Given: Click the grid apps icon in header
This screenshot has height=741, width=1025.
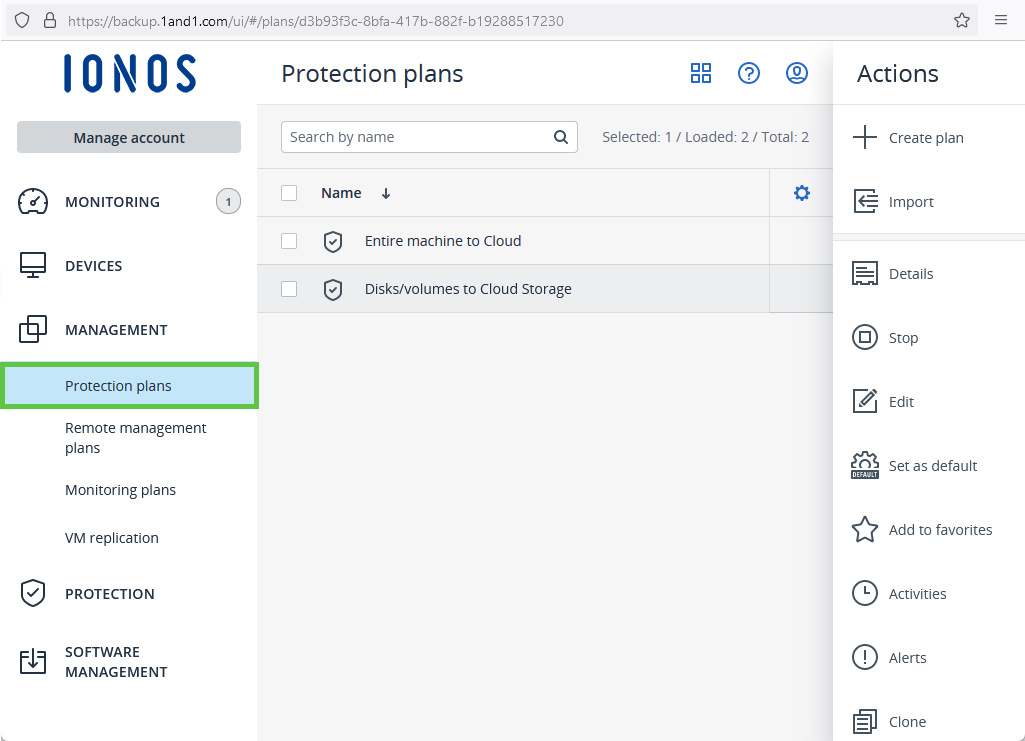Looking at the screenshot, I should 701,73.
